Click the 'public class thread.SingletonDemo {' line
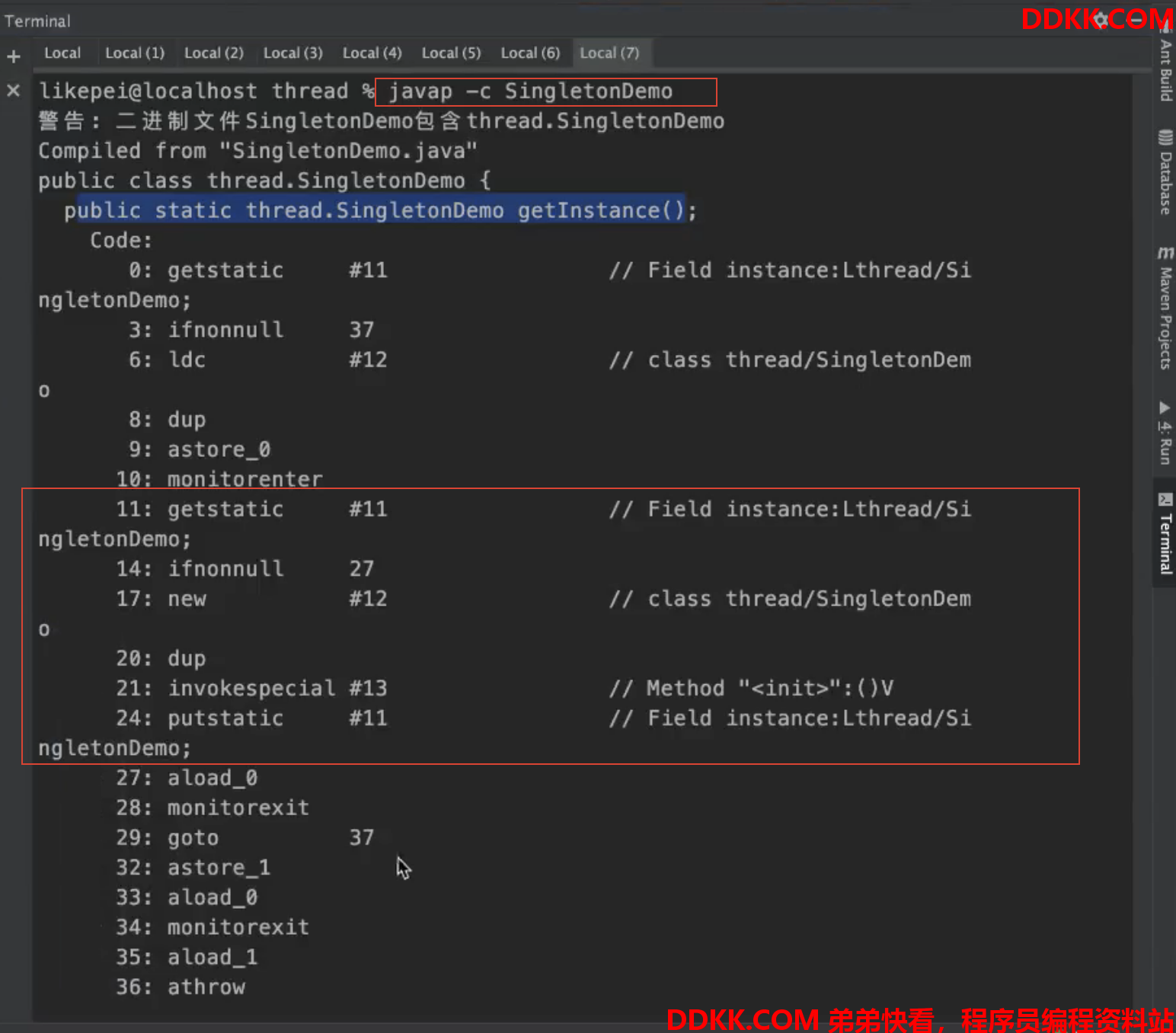 (265, 181)
